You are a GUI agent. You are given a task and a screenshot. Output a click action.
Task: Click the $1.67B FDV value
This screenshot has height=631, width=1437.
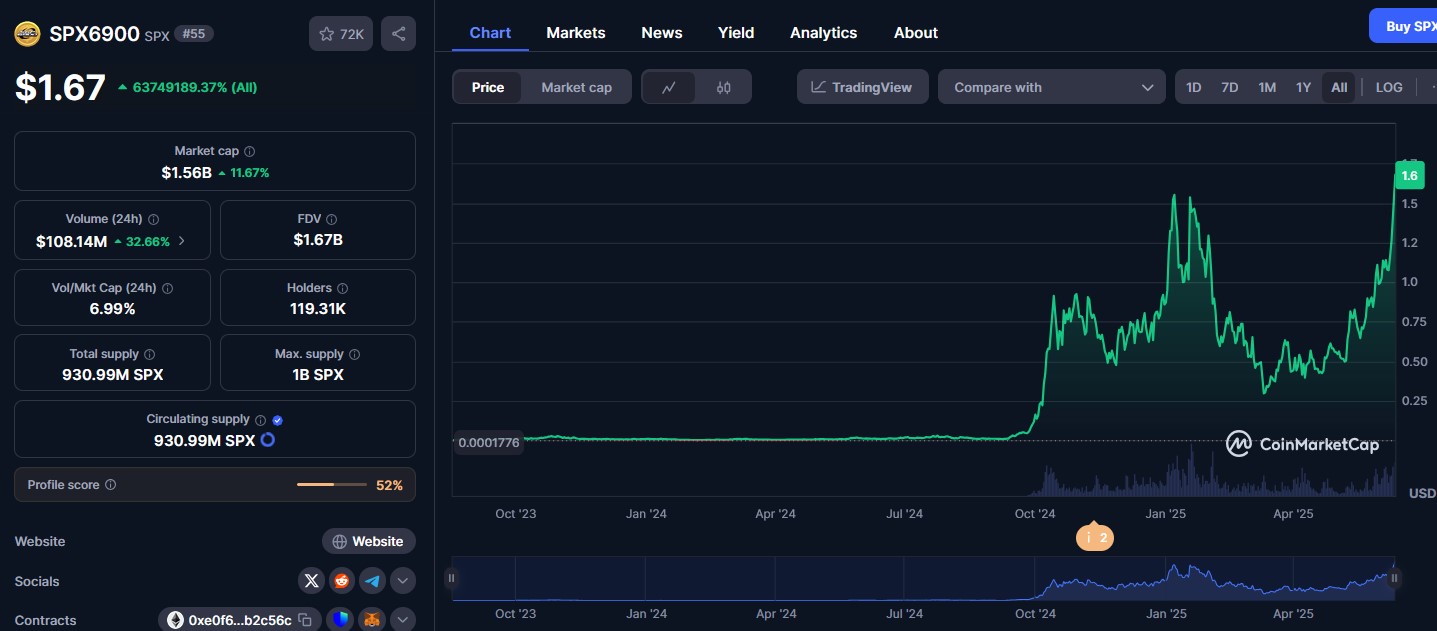(318, 240)
